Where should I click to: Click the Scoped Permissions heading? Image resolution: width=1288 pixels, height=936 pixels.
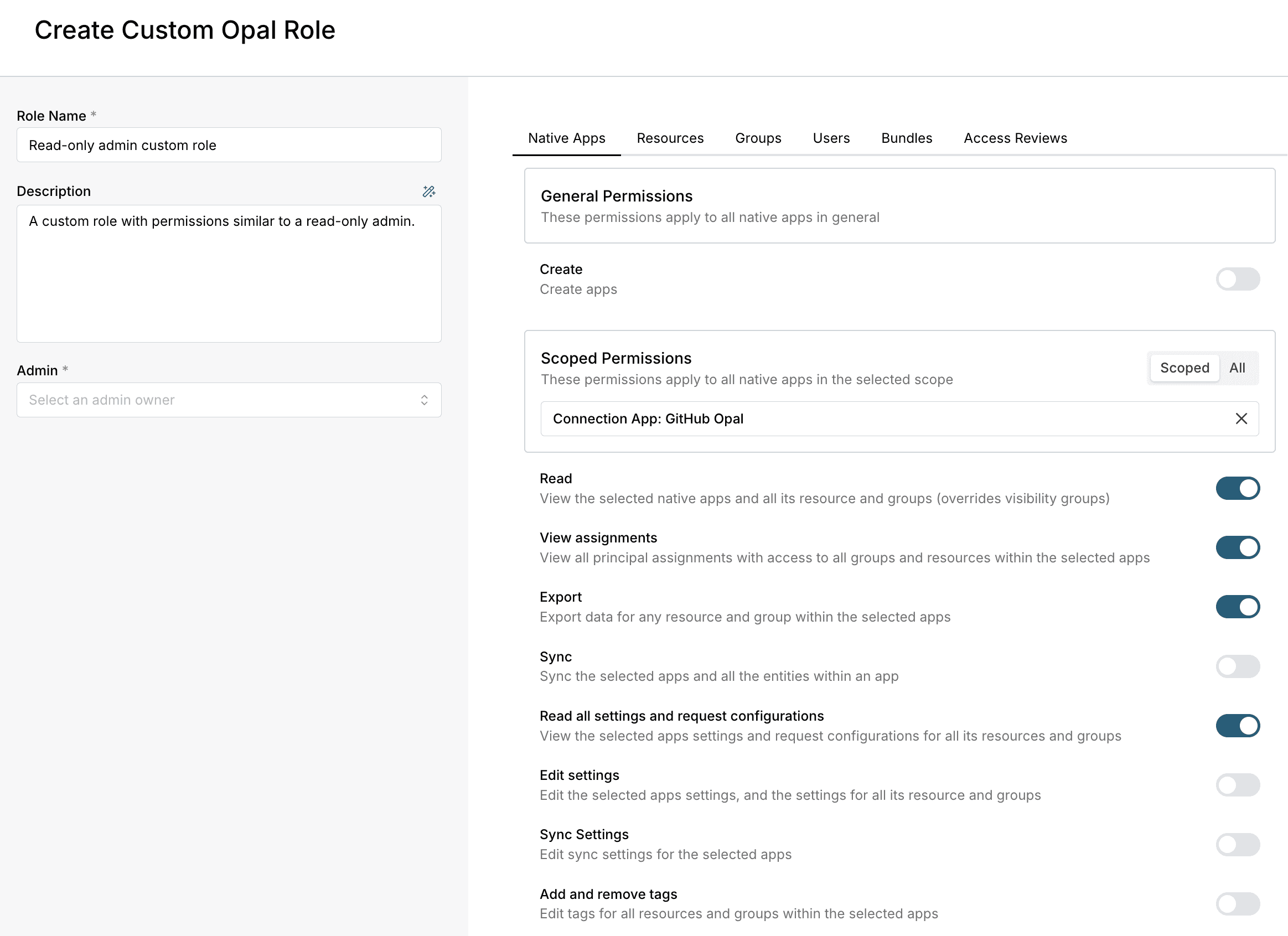click(615, 358)
